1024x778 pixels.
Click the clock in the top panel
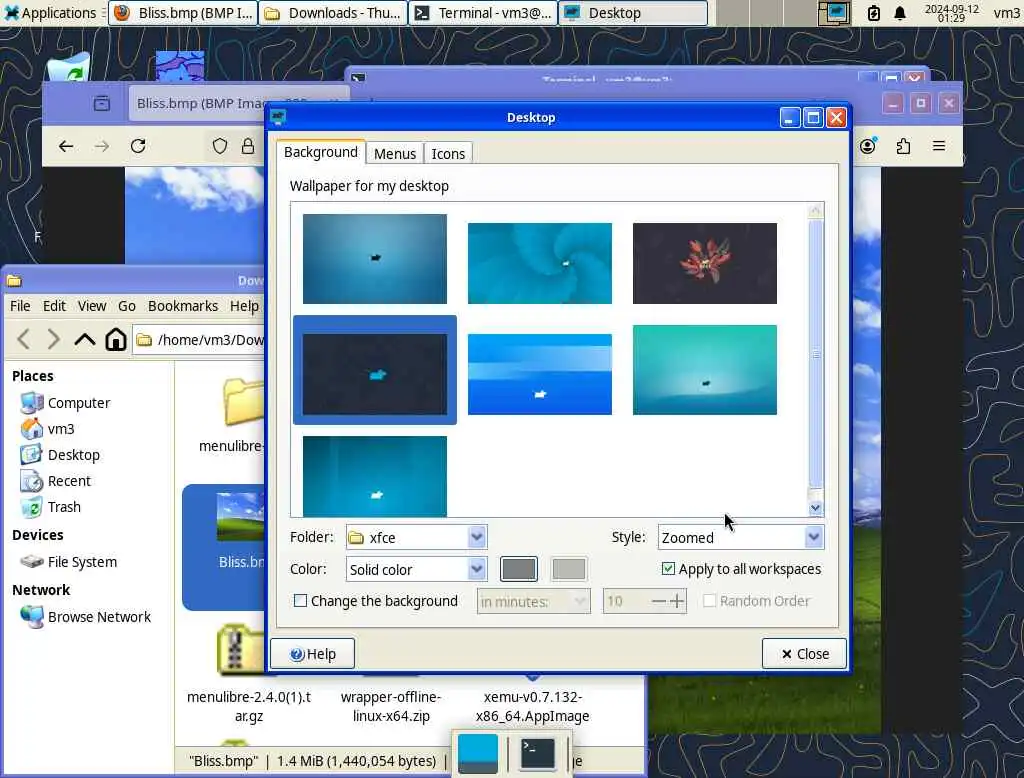pos(952,12)
